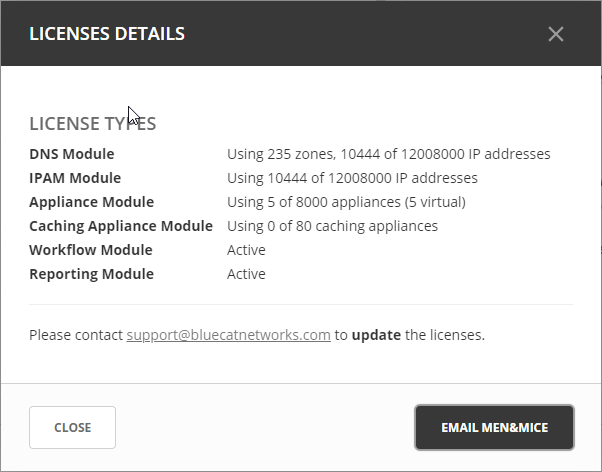Viewport: 602px width, 472px height.
Task: Click the Workflow Module Active status
Action: (x=246, y=250)
